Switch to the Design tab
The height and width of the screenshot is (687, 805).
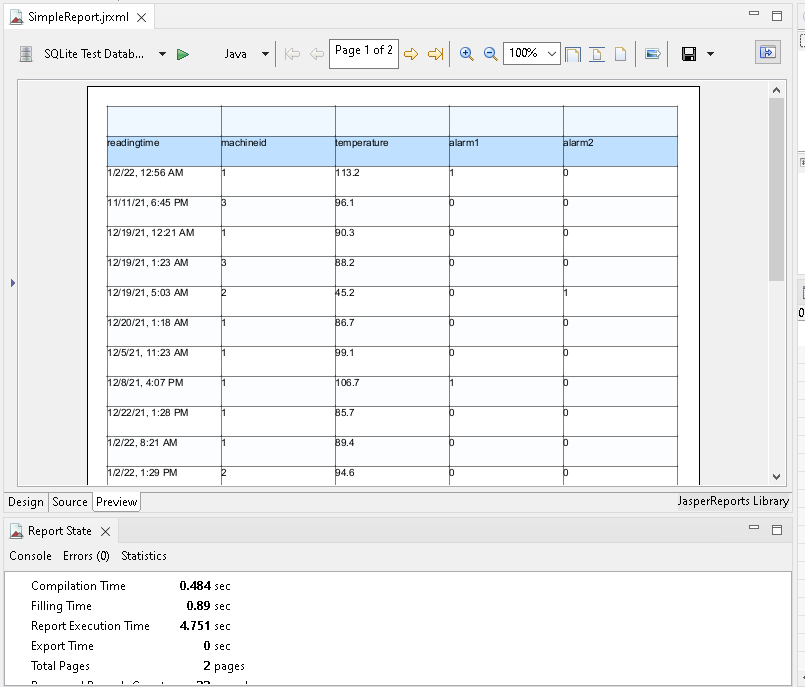(26, 502)
